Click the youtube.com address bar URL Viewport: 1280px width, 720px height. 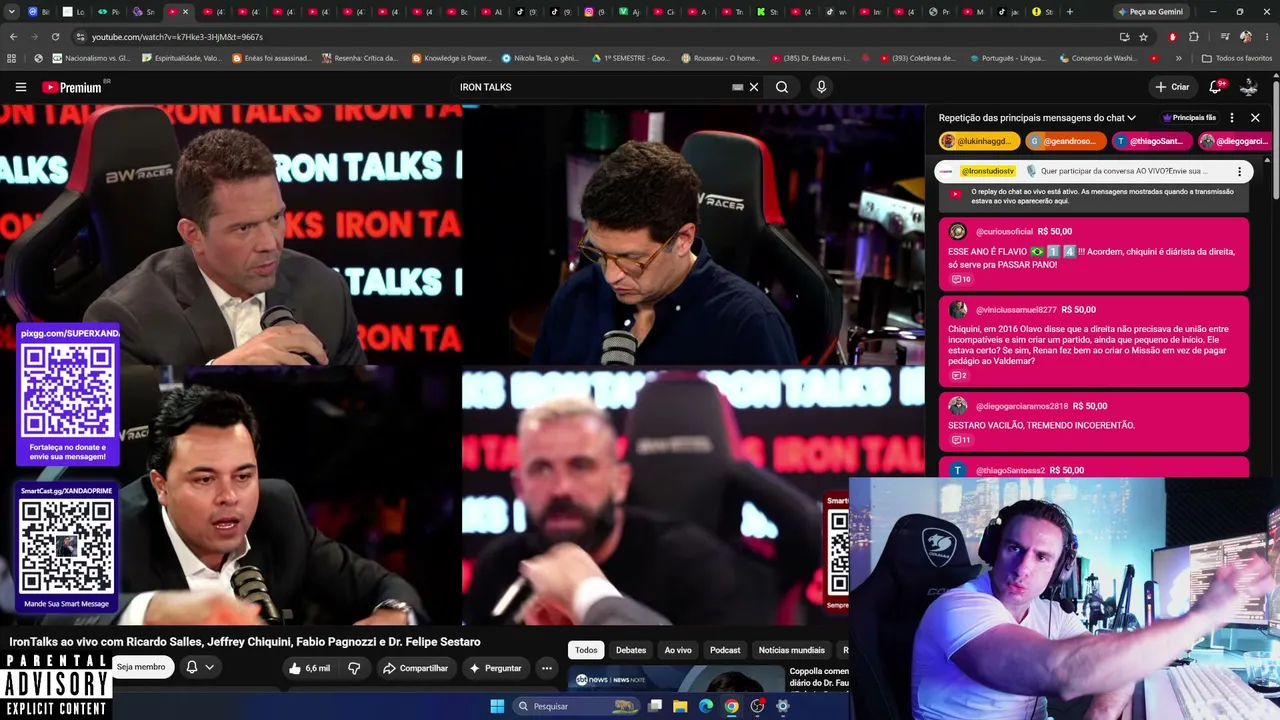tap(177, 37)
